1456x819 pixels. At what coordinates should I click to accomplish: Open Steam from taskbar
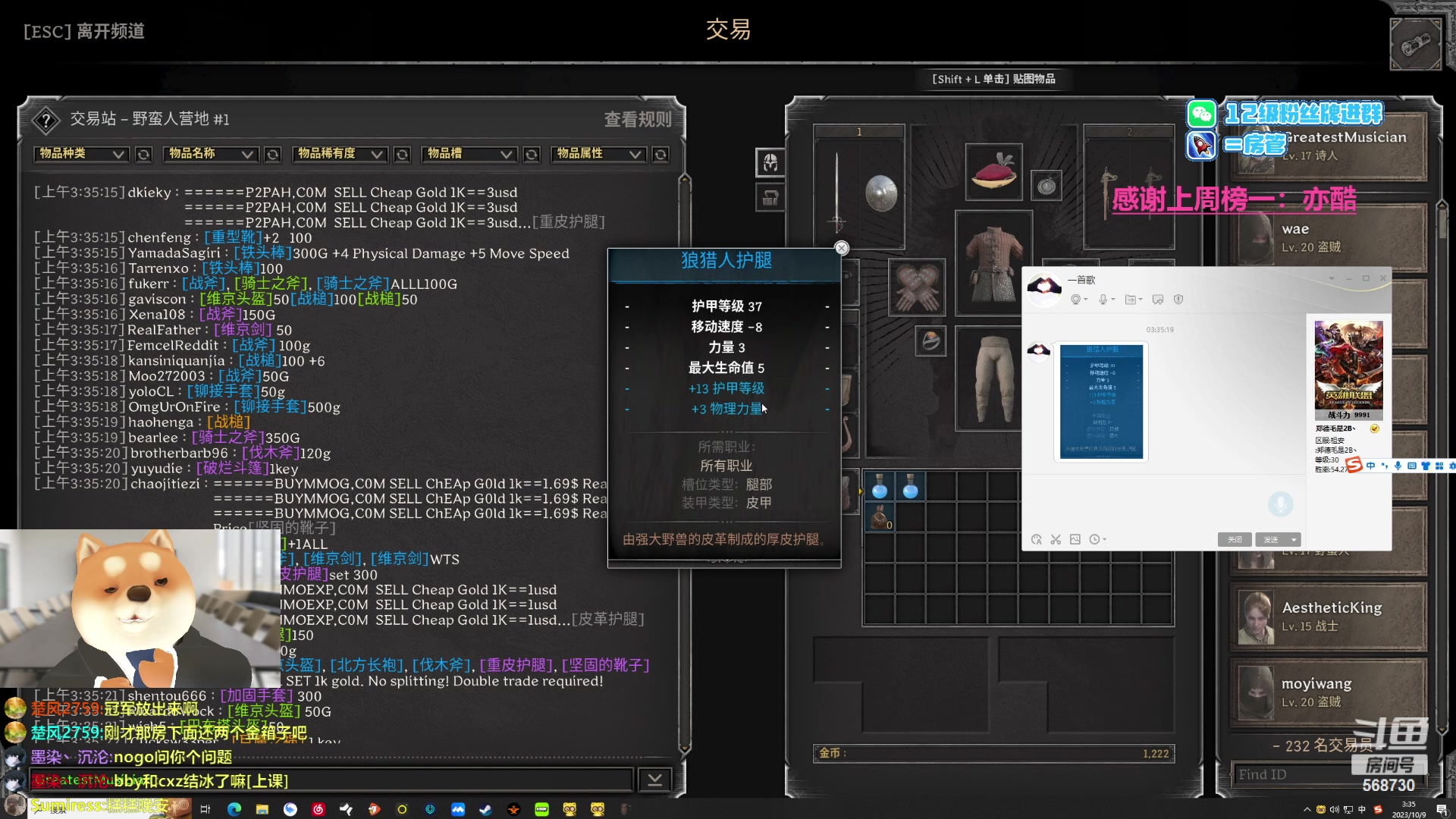point(485,809)
